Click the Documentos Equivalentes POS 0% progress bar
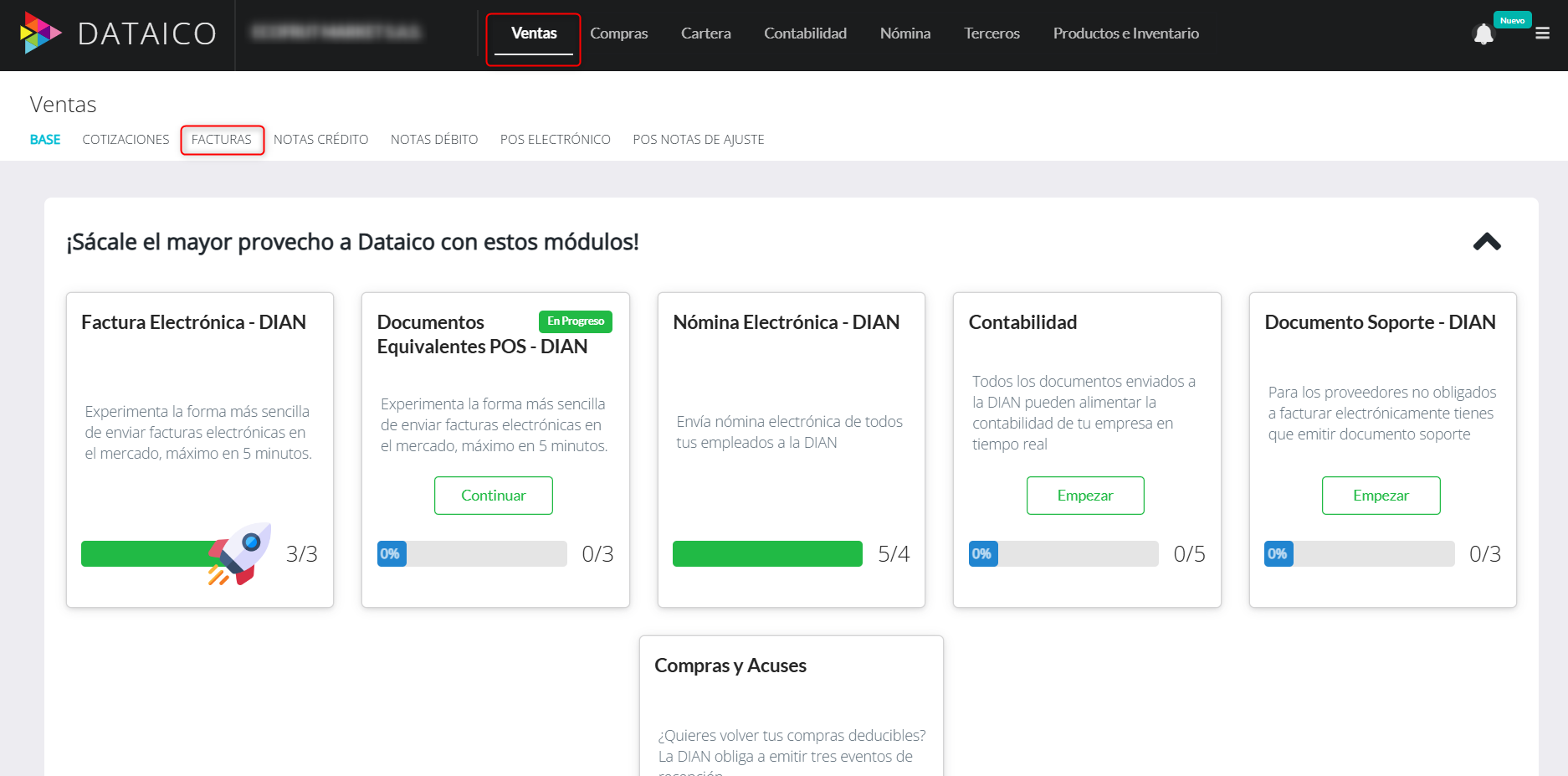1568x776 pixels. 472,554
